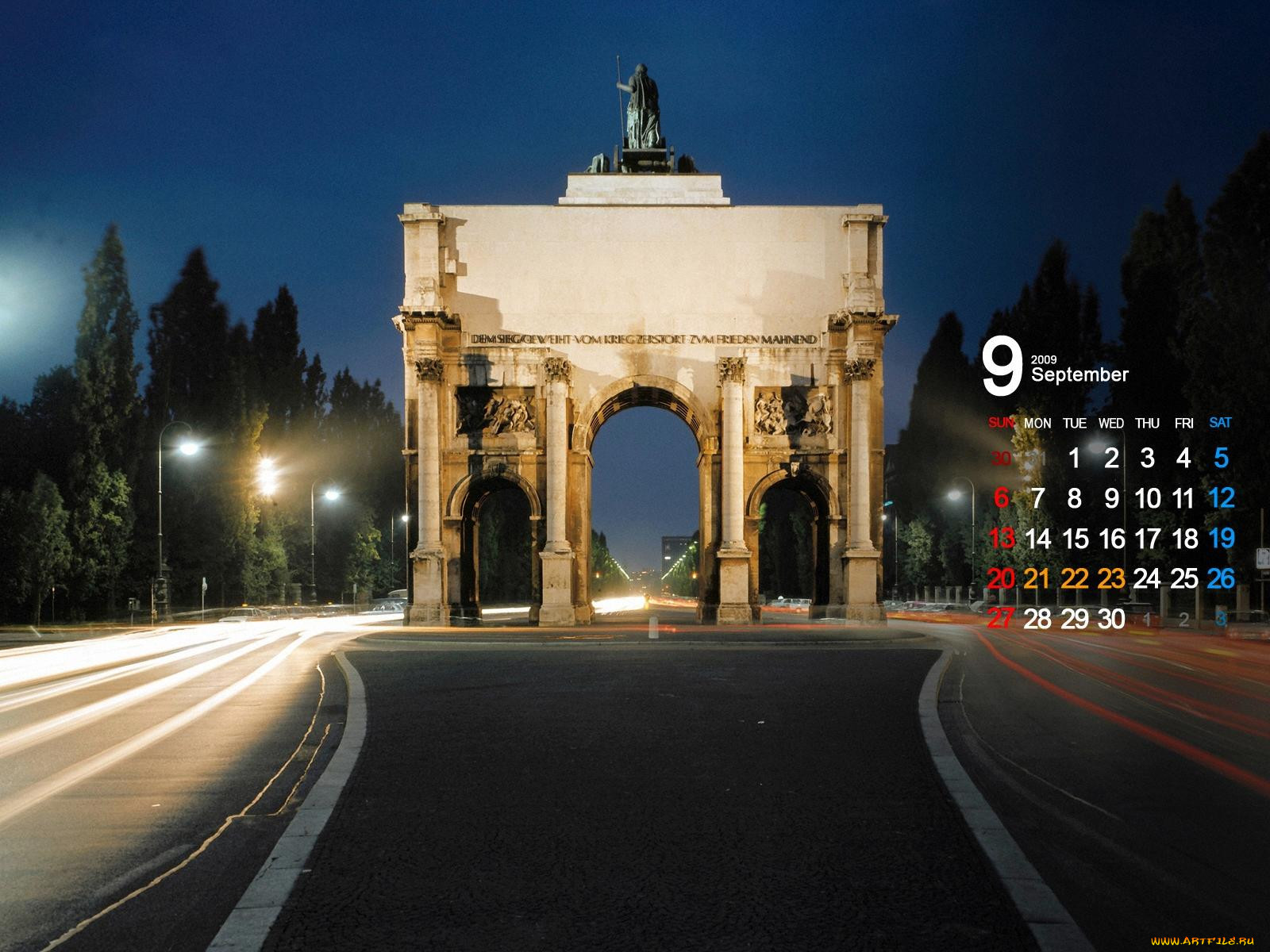Pick date 29 in the calendar

click(1075, 620)
